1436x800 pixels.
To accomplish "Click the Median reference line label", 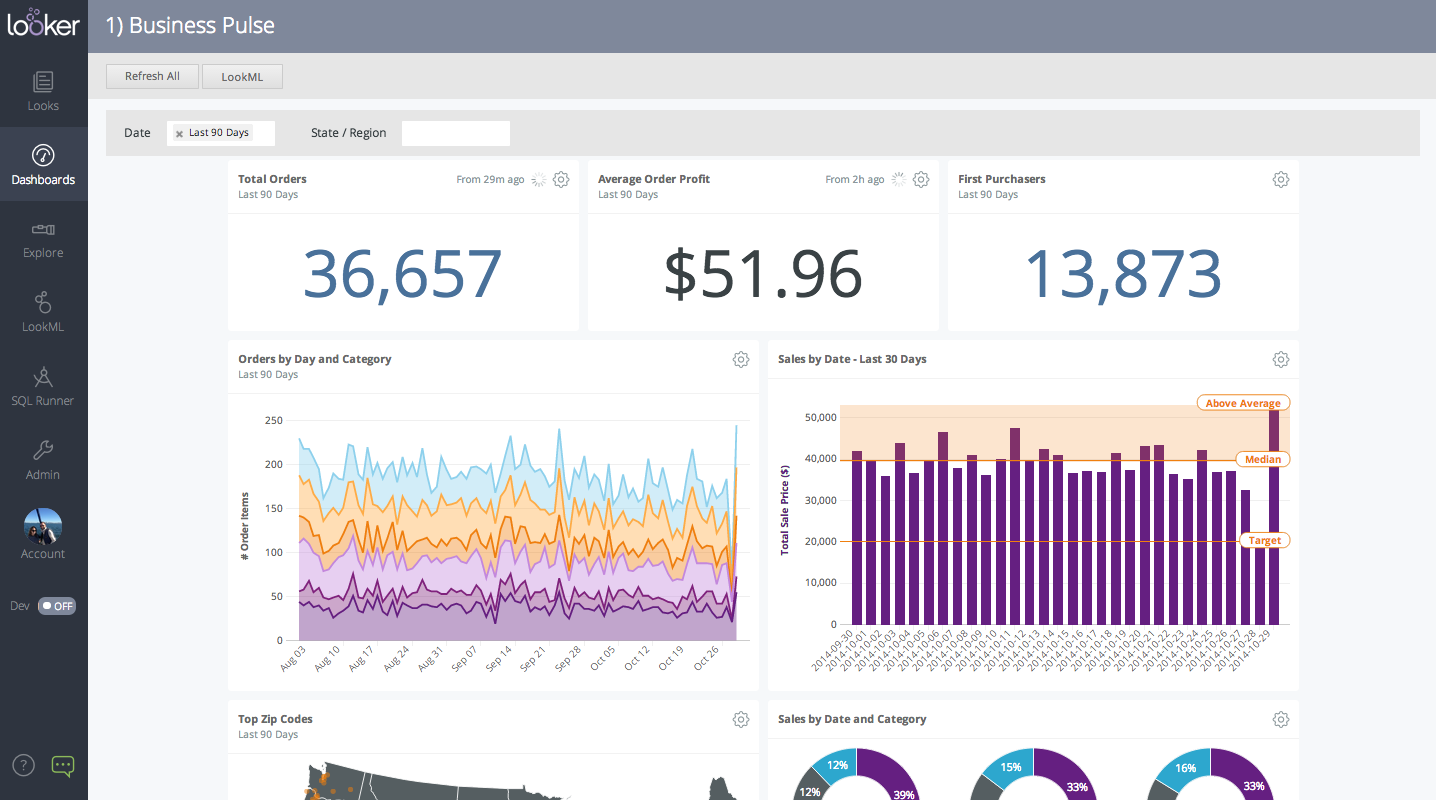I will (1263, 460).
